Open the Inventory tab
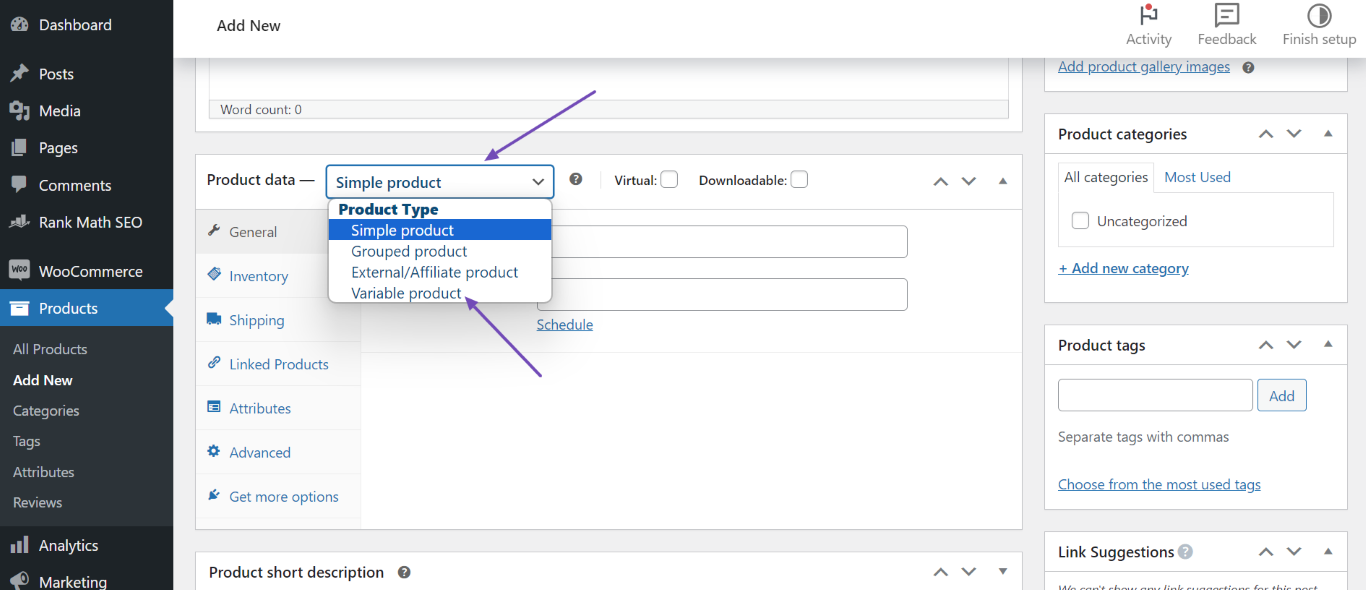Image resolution: width=1366 pixels, height=590 pixels. [278, 276]
